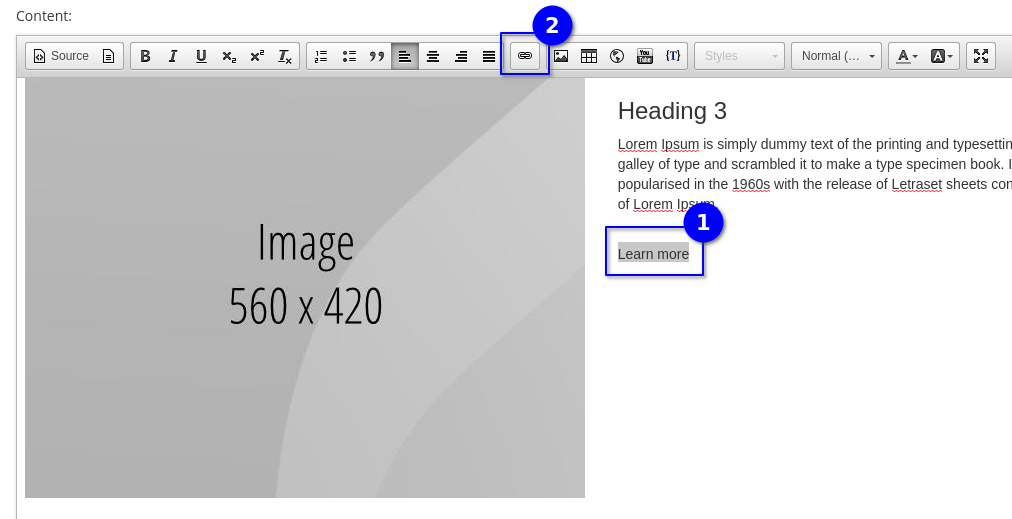Switch to Source view

[x=61, y=56]
